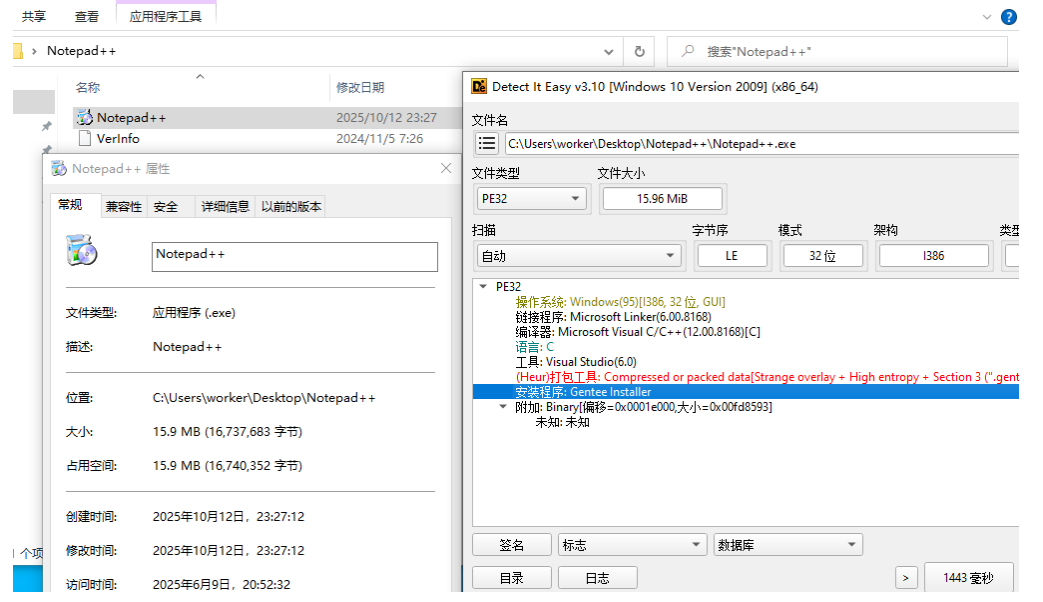This screenshot has width=1043, height=602.
Task: Click the large Notepad++ icon in properties dialog
Action: [81, 250]
